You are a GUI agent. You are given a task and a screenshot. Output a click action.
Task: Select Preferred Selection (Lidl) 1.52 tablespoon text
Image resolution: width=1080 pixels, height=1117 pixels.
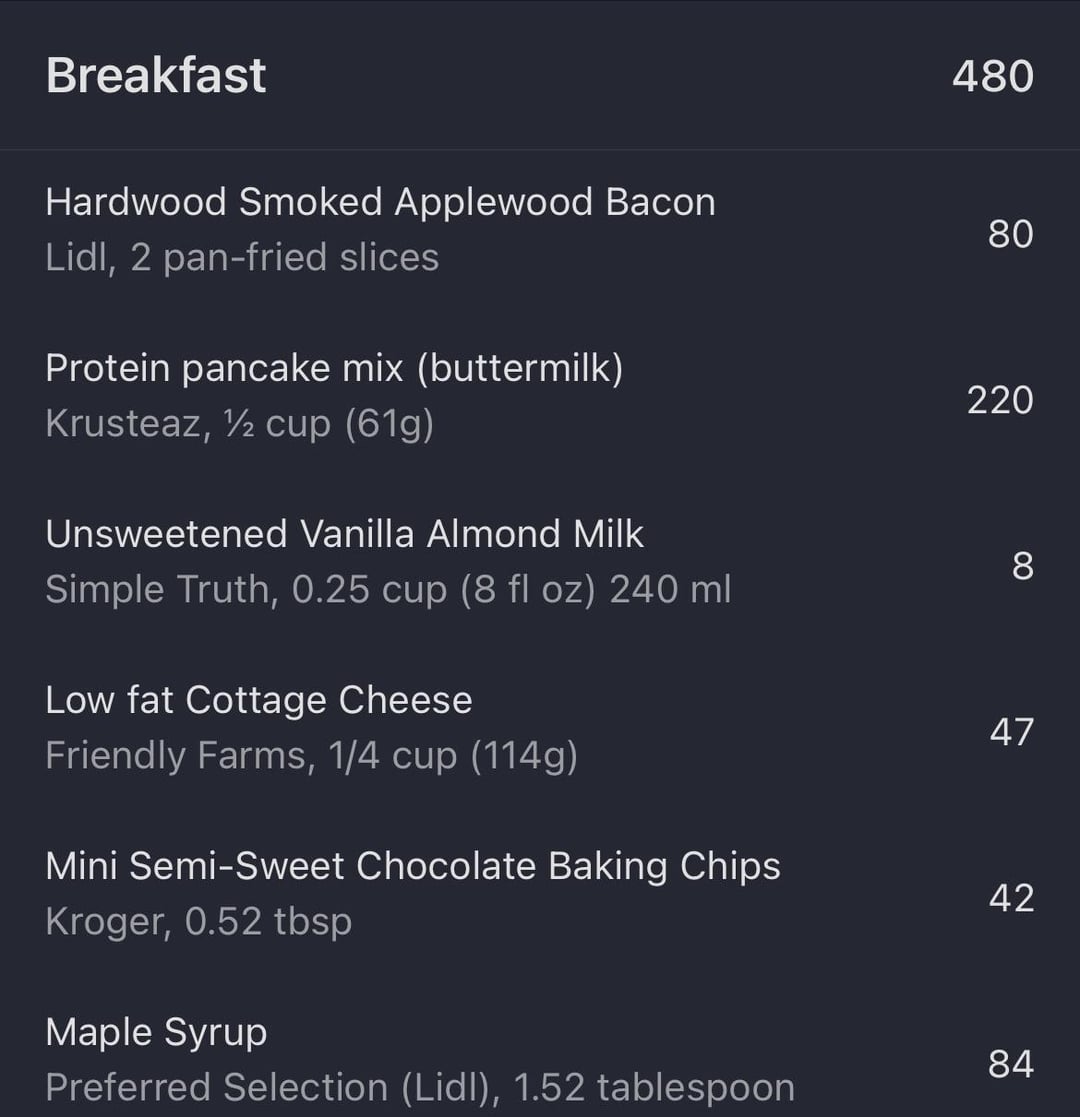tap(420, 1088)
